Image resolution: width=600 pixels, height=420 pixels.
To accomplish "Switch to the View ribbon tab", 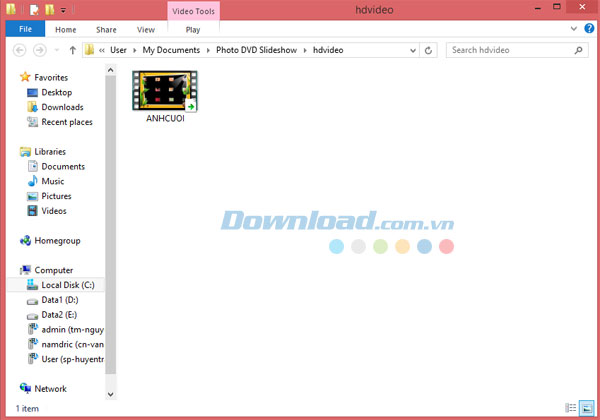I will [x=145, y=30].
